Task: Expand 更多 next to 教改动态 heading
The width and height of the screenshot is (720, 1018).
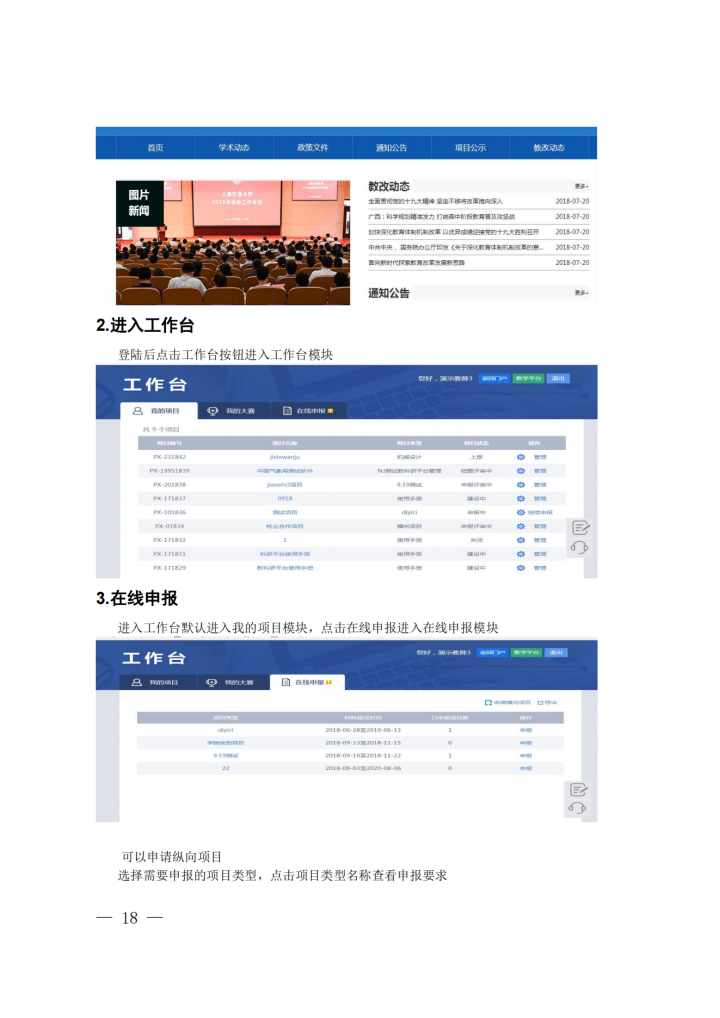Action: (x=581, y=186)
